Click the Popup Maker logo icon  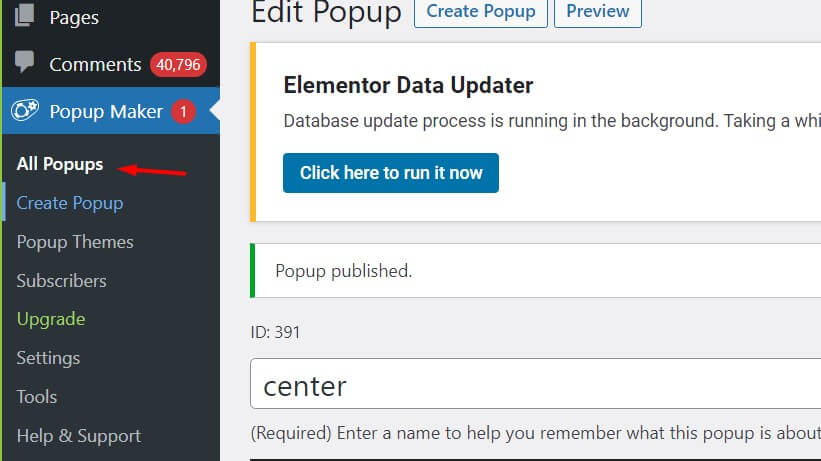[25, 111]
